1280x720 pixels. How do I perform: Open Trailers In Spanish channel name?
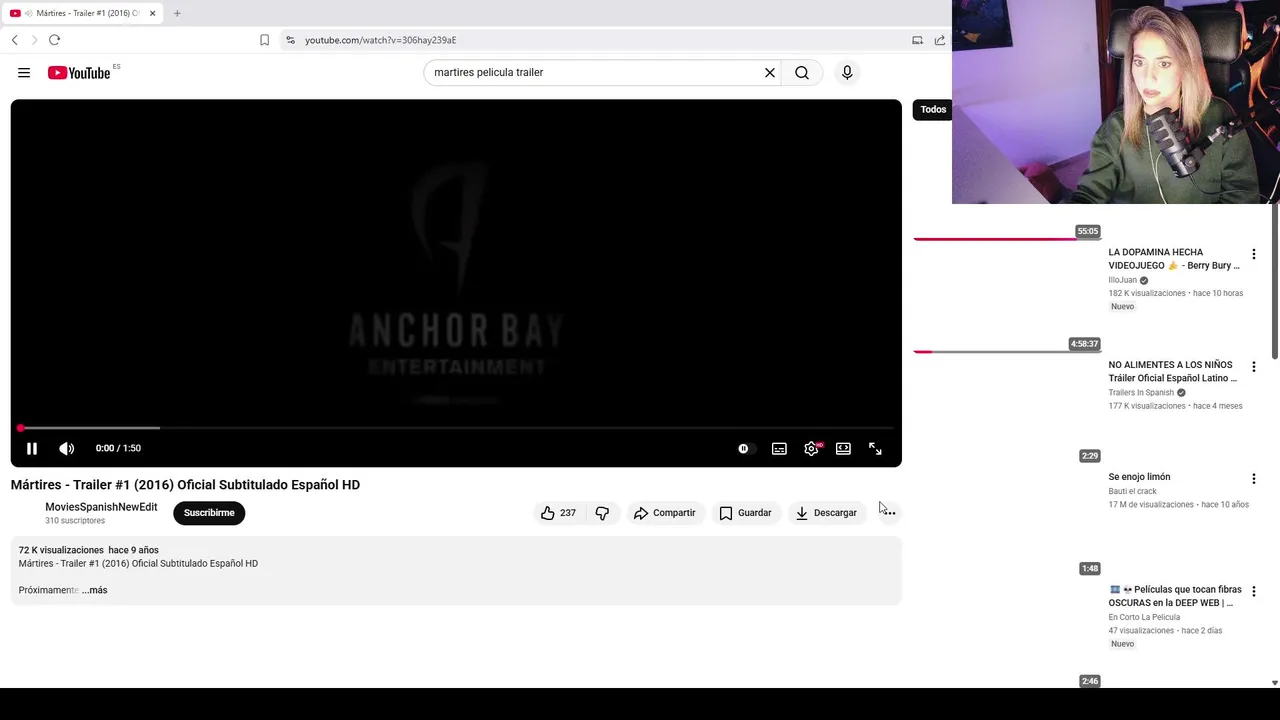pos(1141,393)
